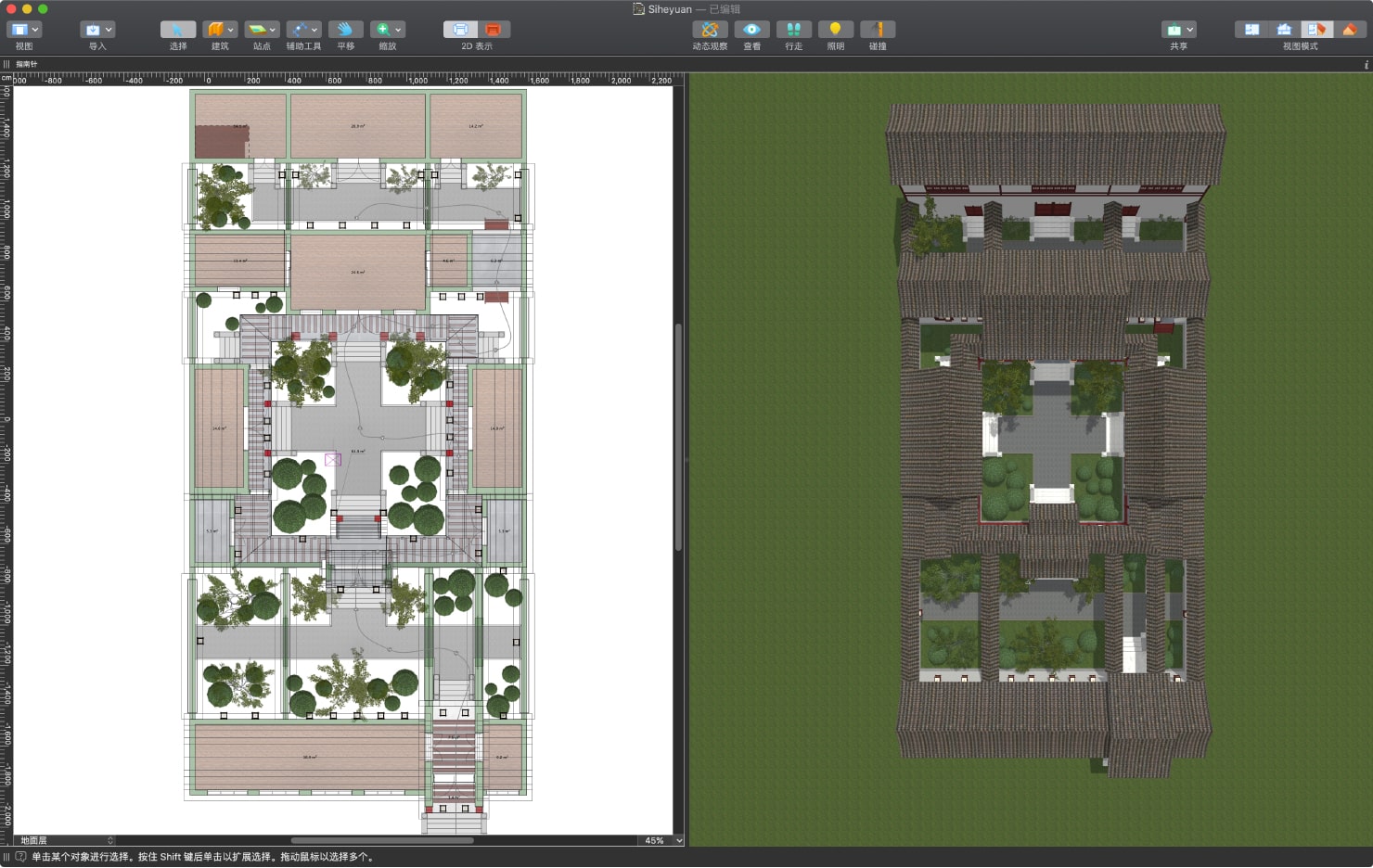Select the dark red room at plan top-left

click(221, 142)
